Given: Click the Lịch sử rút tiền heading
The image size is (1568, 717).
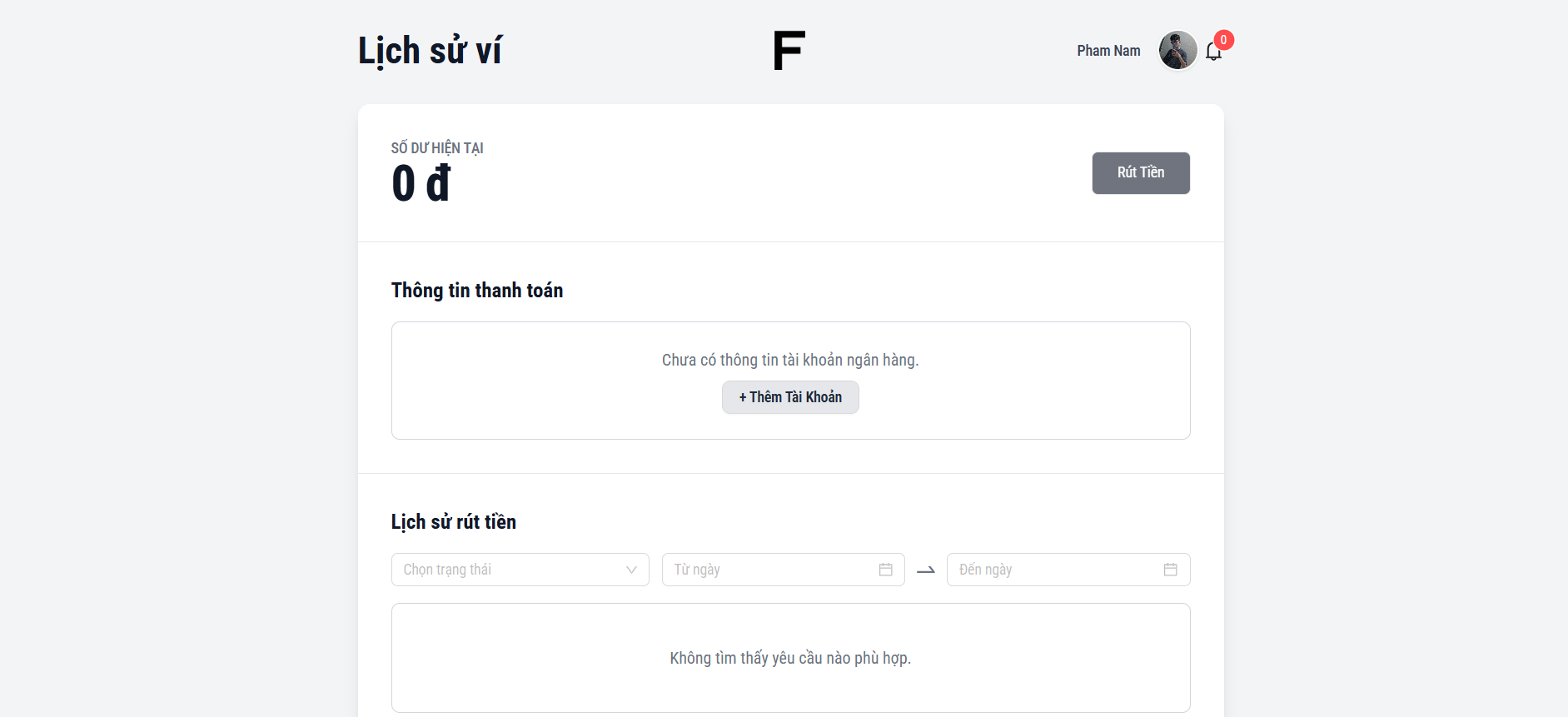Looking at the screenshot, I should pos(454,522).
